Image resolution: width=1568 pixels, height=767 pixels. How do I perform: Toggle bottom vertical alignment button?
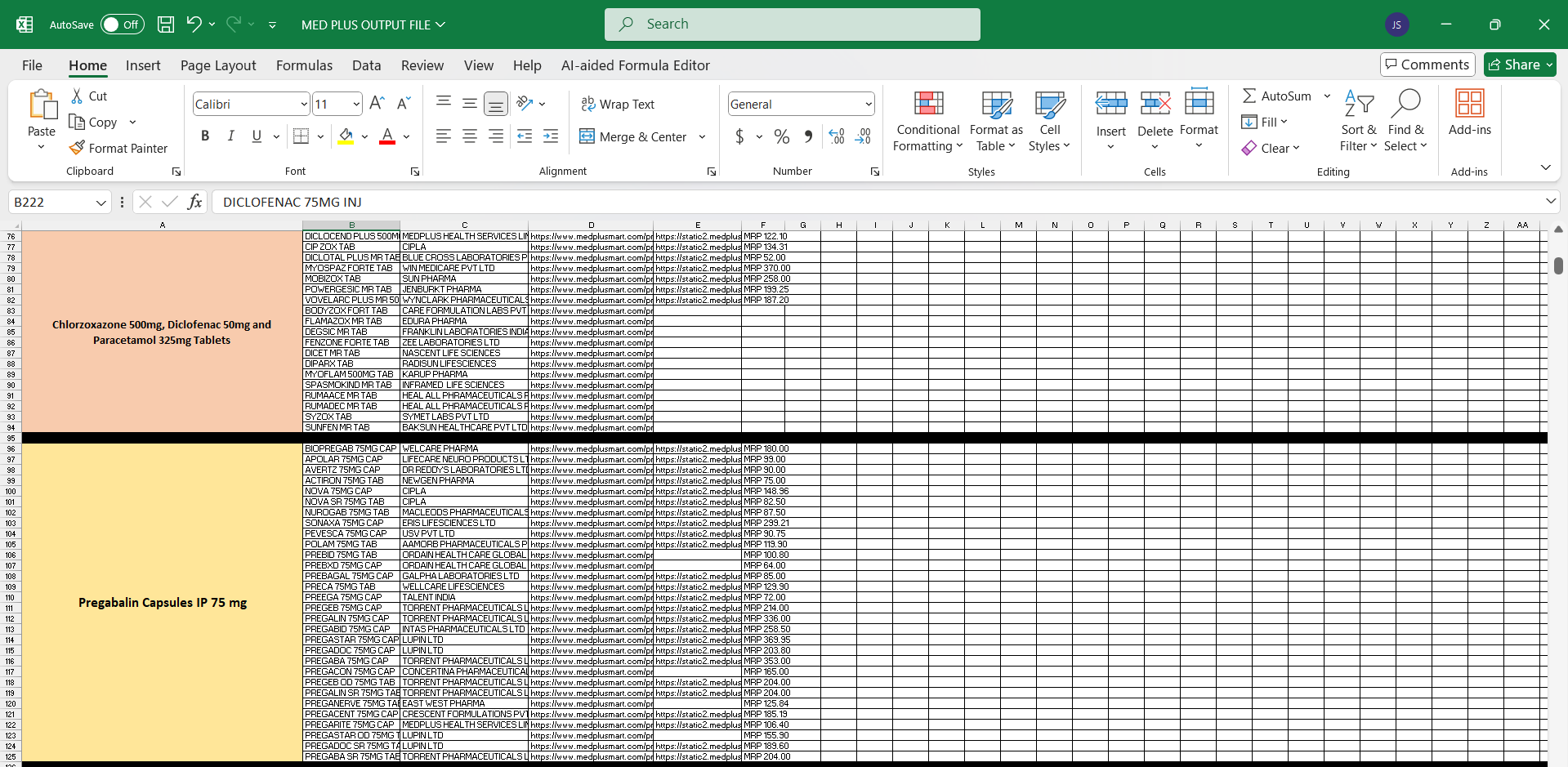tap(496, 103)
